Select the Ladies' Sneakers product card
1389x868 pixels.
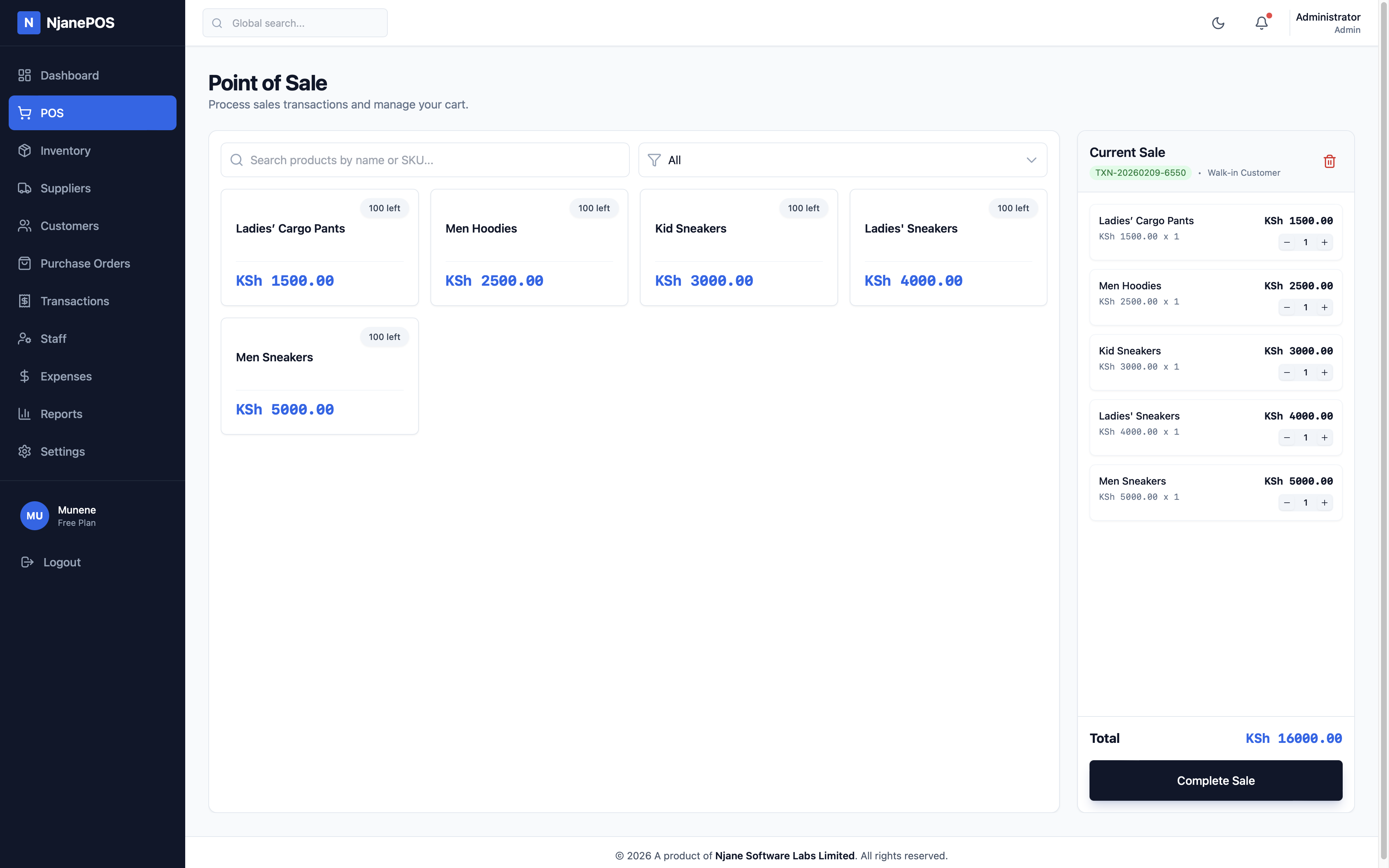948,247
